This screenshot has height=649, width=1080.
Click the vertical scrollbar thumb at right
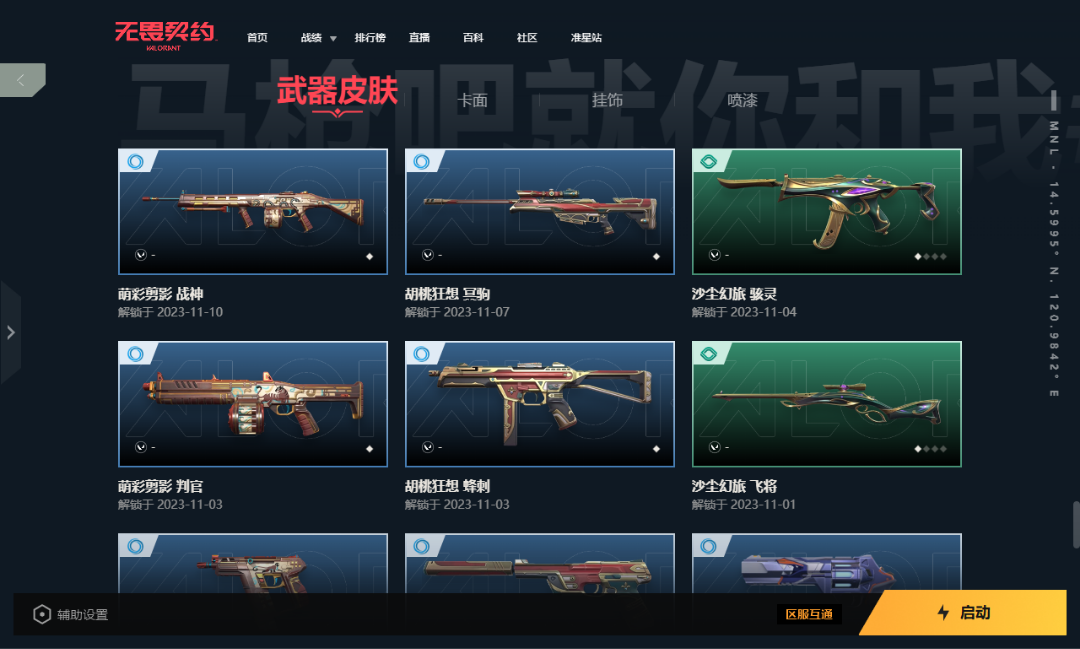(1075, 525)
